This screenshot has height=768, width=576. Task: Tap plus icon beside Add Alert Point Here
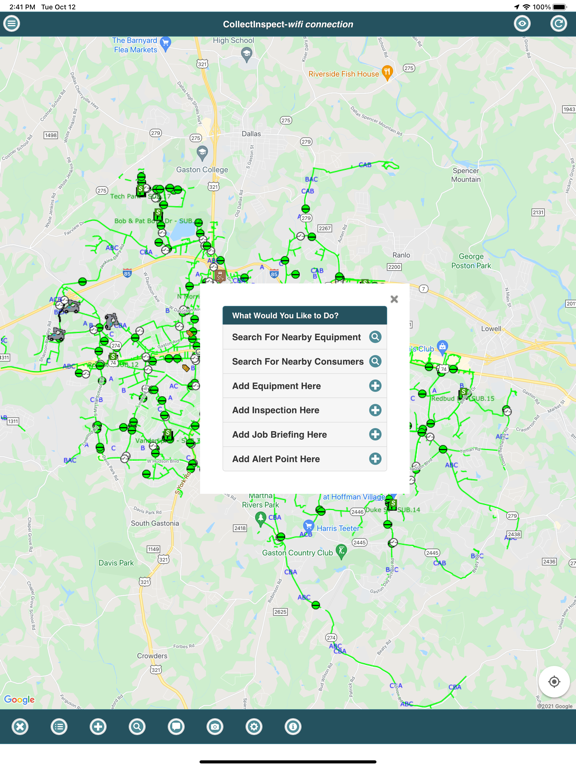point(375,459)
